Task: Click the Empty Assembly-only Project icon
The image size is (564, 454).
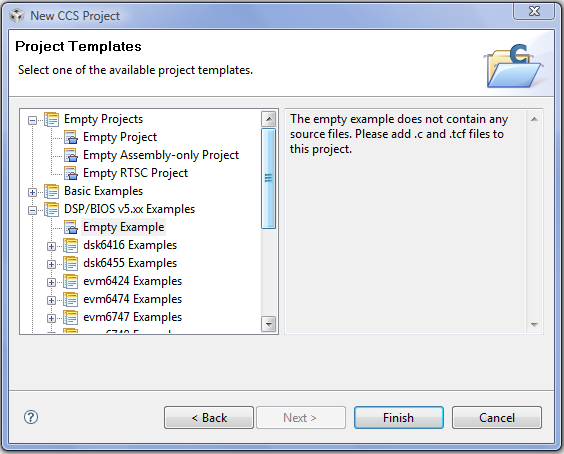Action: (71, 155)
